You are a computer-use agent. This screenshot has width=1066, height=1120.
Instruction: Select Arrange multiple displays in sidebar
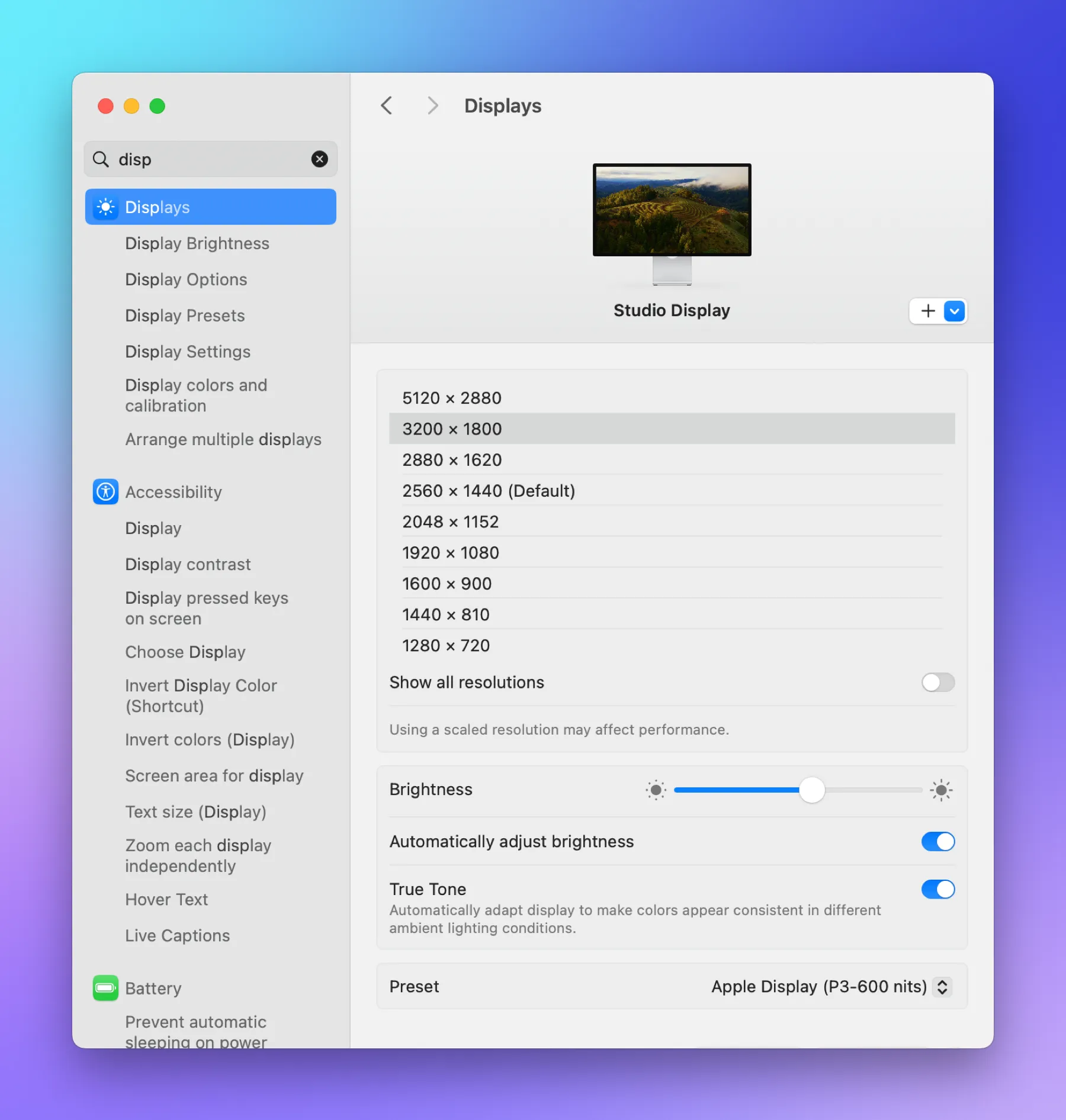point(223,439)
